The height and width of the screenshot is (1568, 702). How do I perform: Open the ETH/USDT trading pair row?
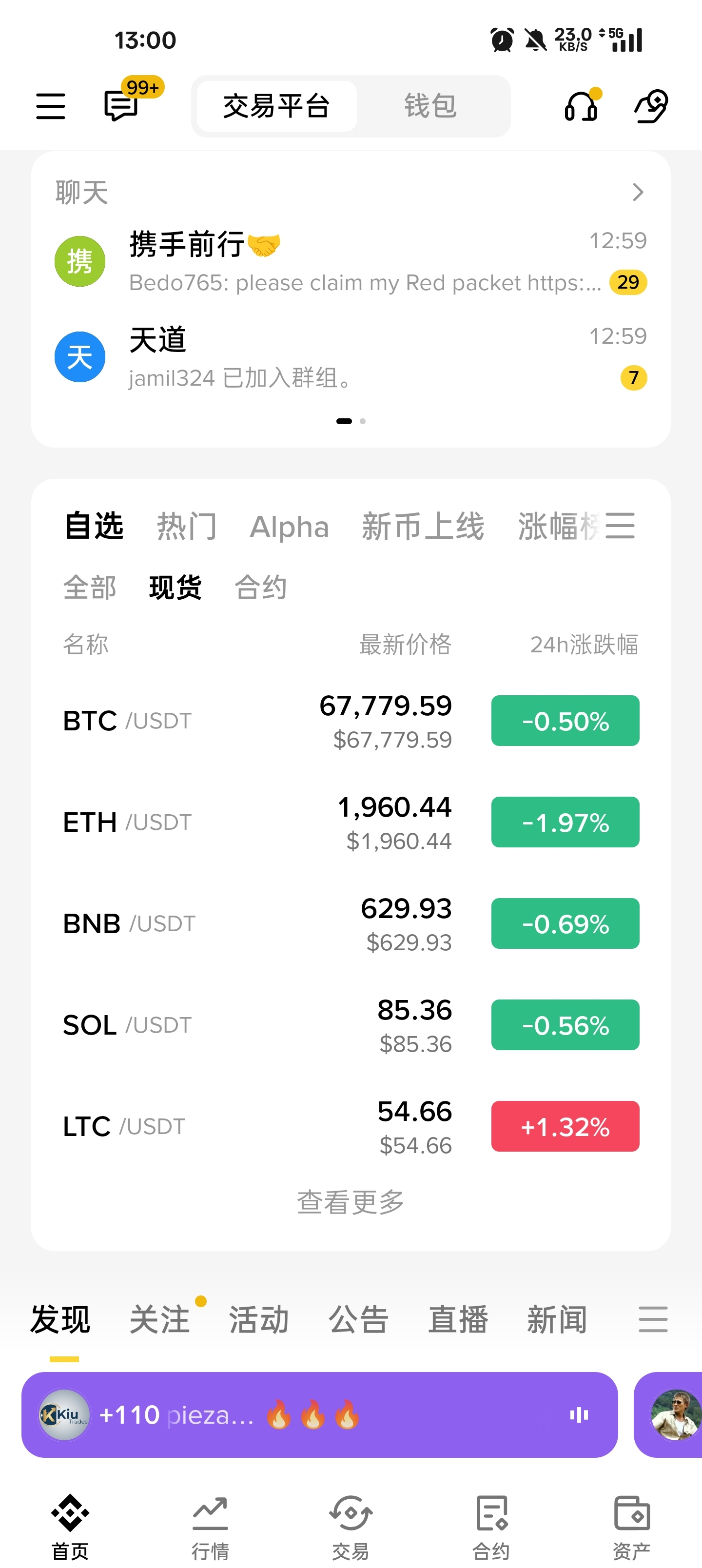pyautogui.click(x=351, y=823)
